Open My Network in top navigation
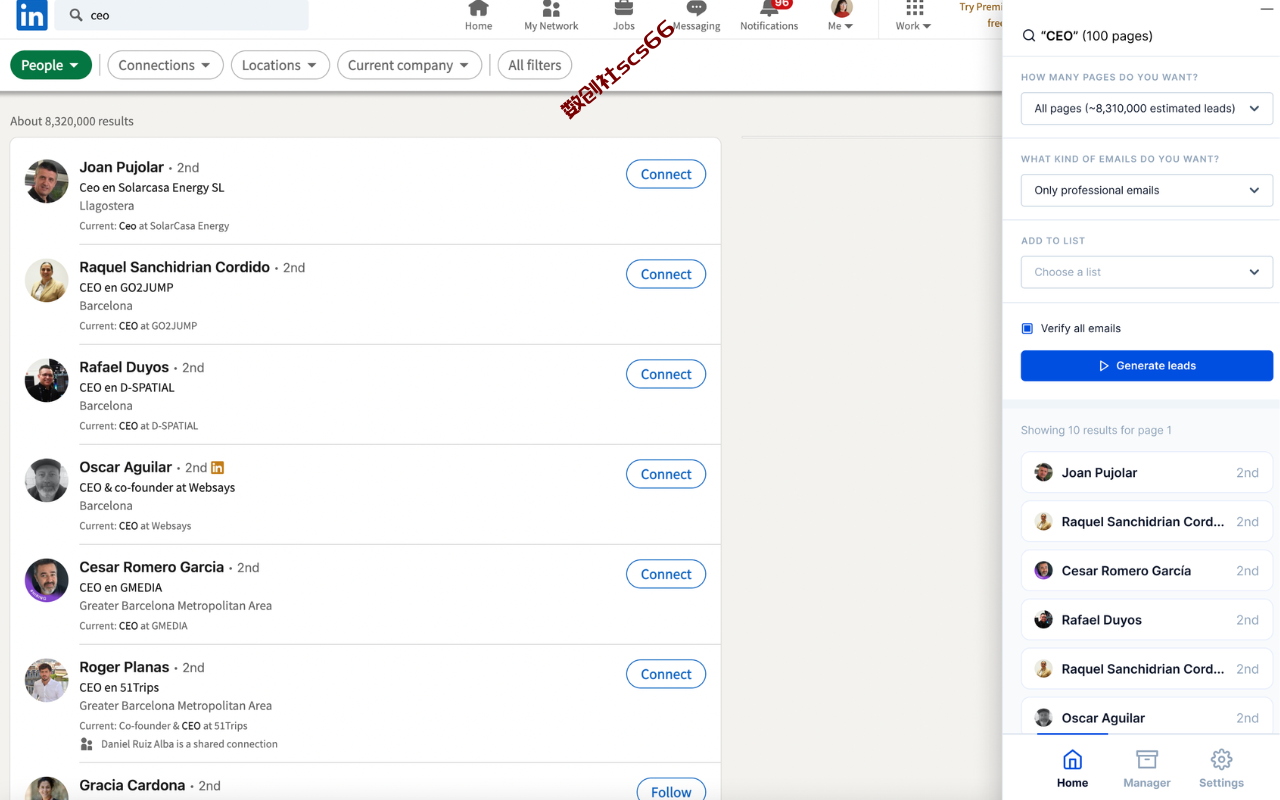1280x800 pixels. (x=551, y=16)
